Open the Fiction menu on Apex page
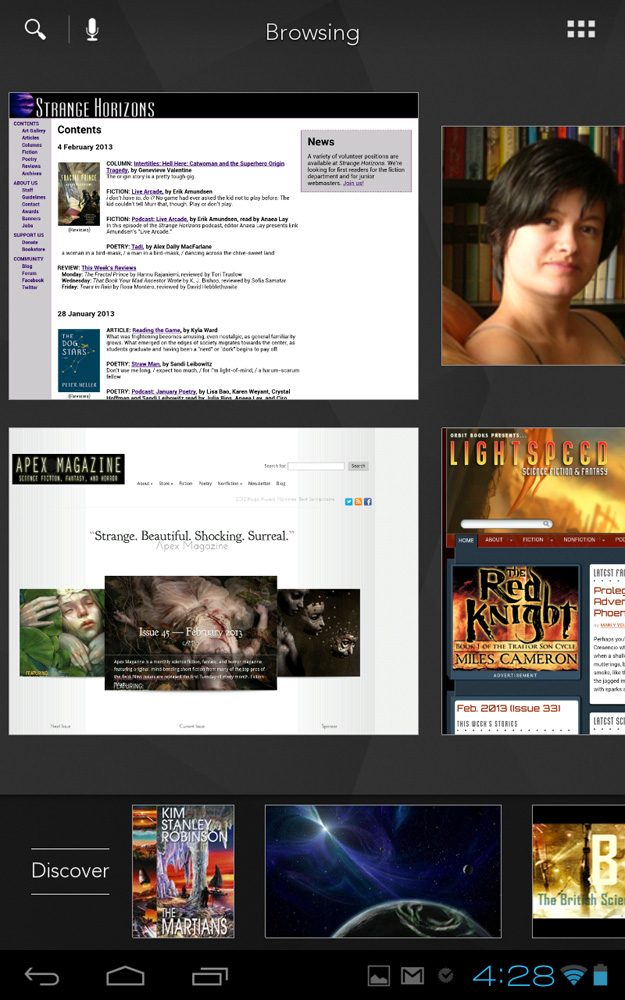Viewport: 625px width, 1000px height. (x=186, y=483)
